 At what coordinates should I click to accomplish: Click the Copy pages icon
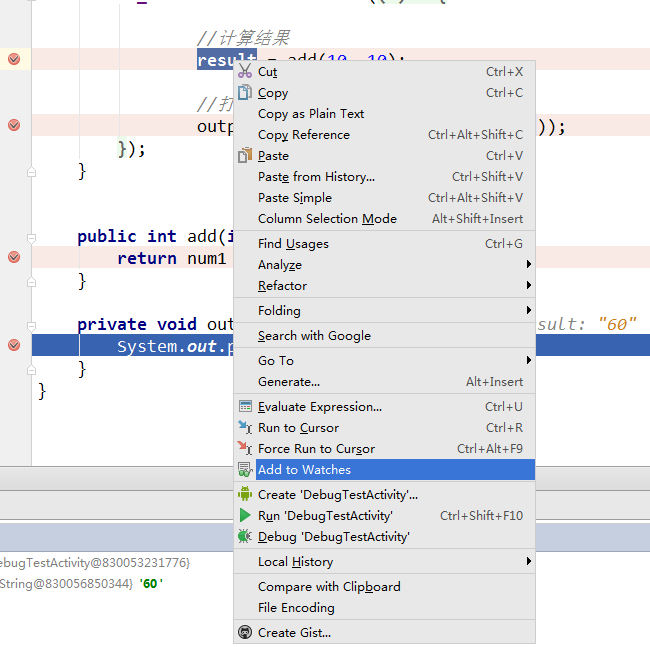tap(245, 92)
